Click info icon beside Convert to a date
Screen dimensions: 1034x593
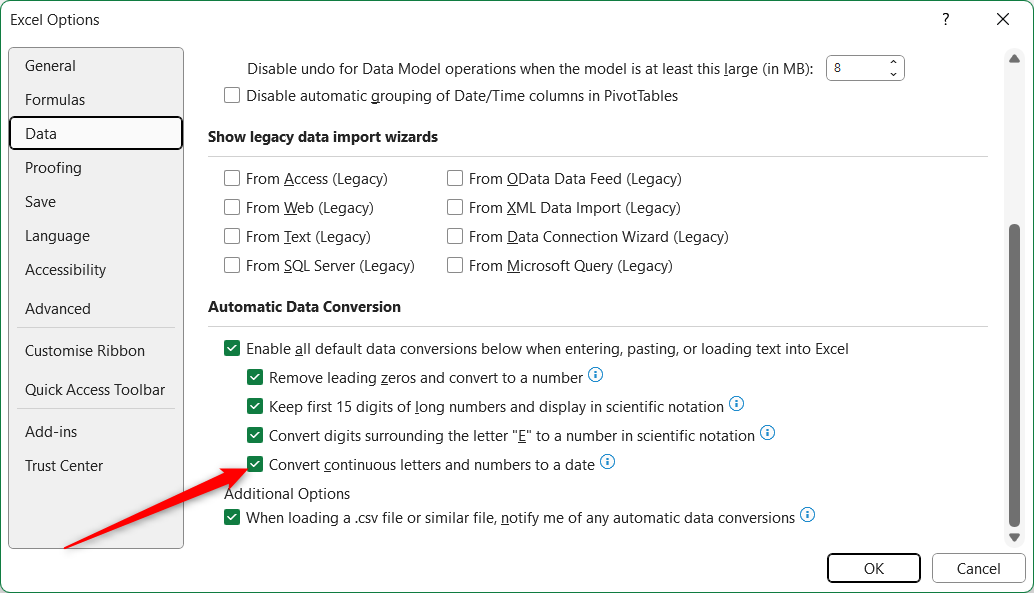607,462
